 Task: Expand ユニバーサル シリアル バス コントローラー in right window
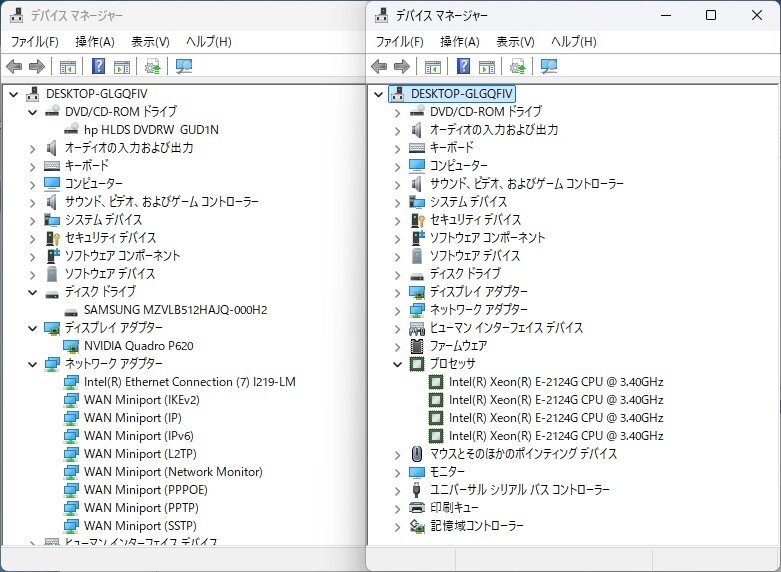pyautogui.click(x=397, y=490)
